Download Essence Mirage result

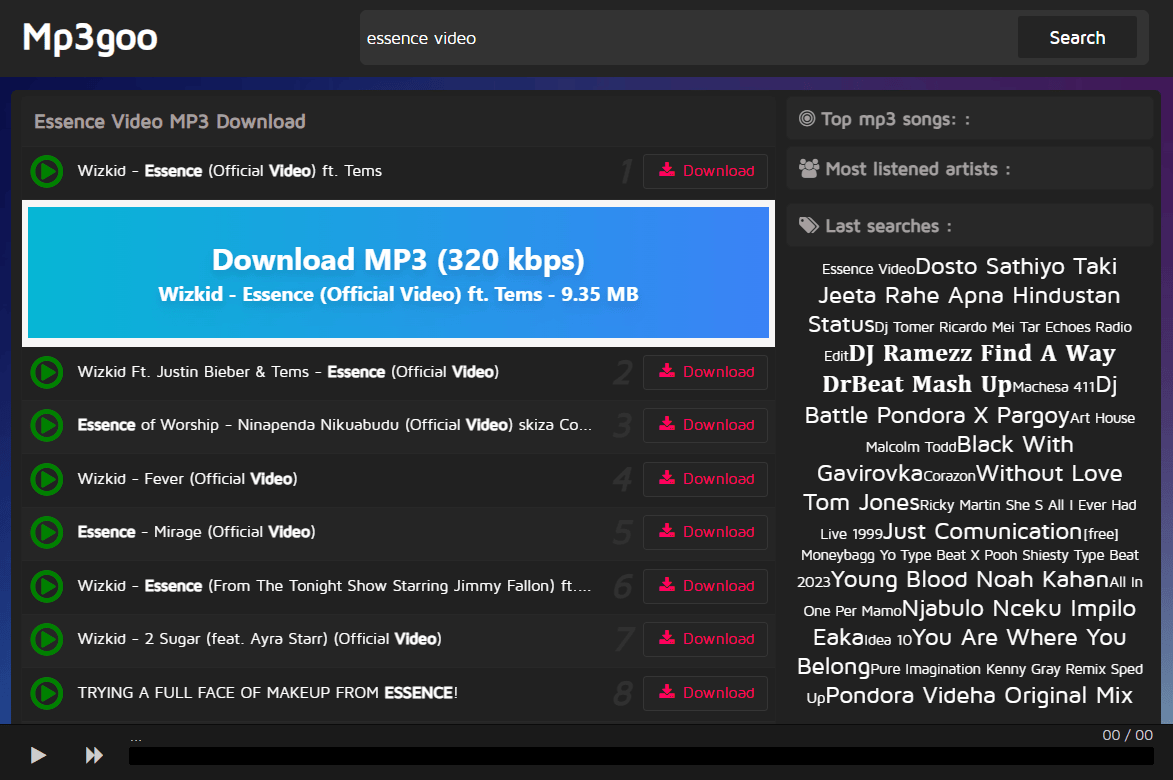[705, 532]
